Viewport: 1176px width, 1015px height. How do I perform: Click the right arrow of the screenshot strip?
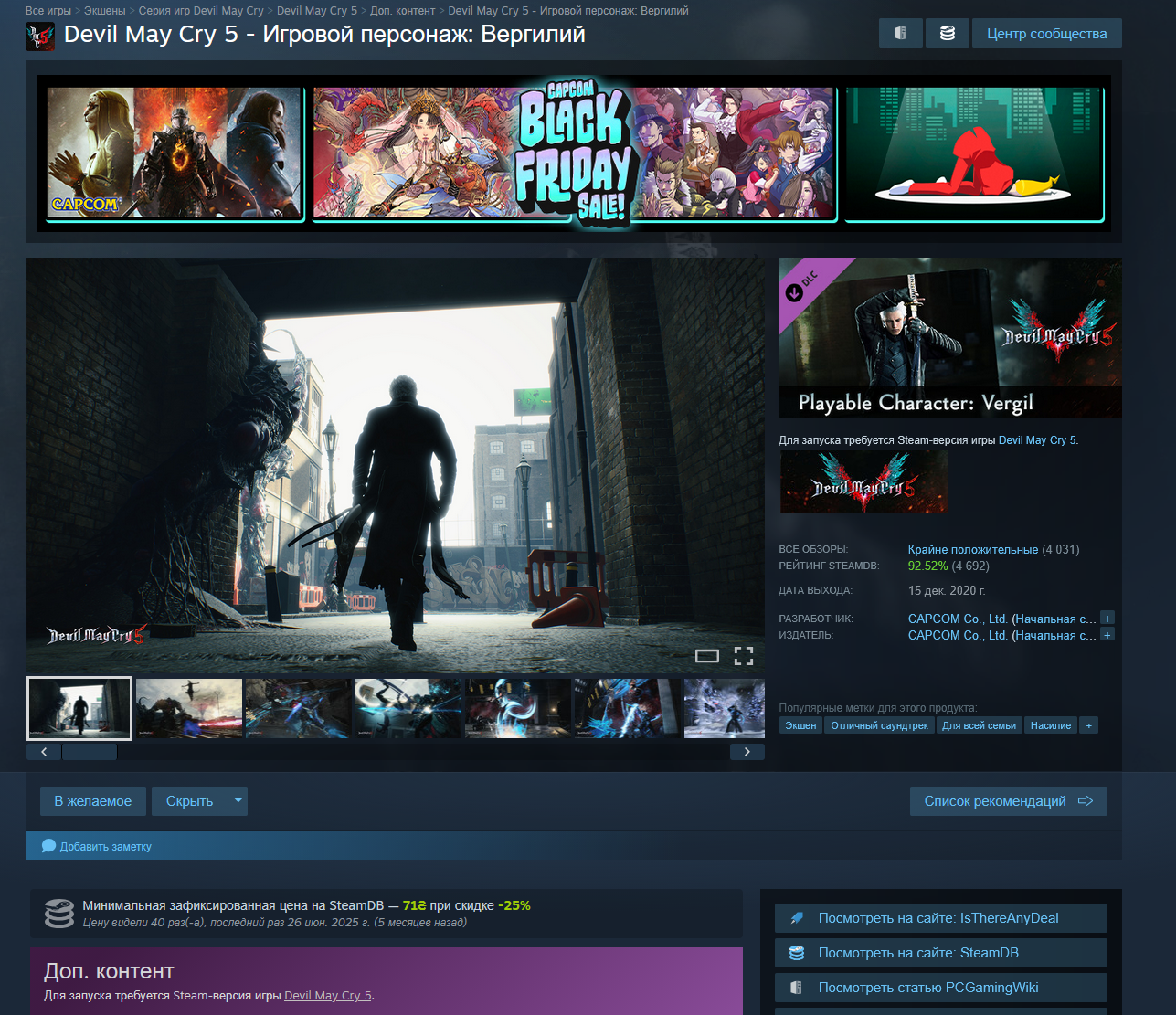747,752
